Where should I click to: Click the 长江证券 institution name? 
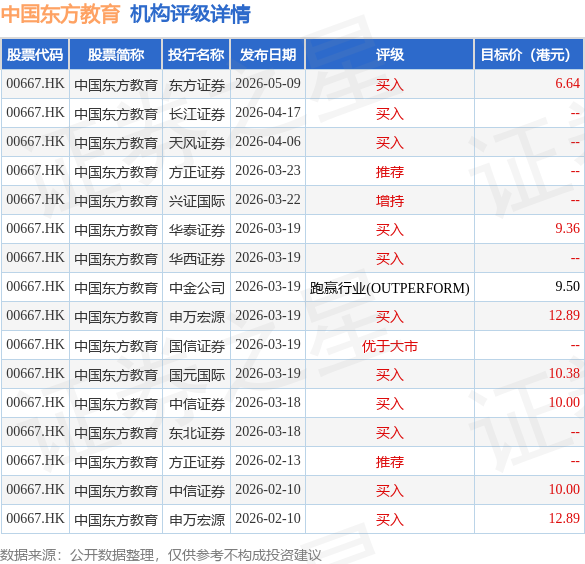(197, 114)
